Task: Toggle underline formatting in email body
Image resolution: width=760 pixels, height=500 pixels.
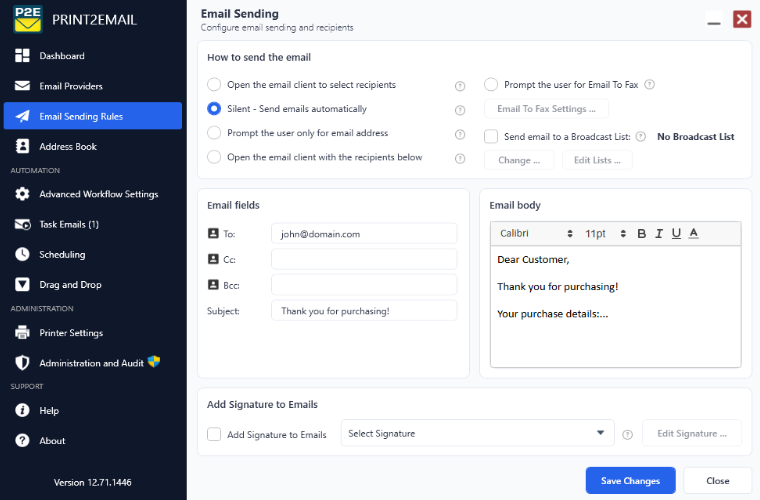Action: tap(676, 234)
